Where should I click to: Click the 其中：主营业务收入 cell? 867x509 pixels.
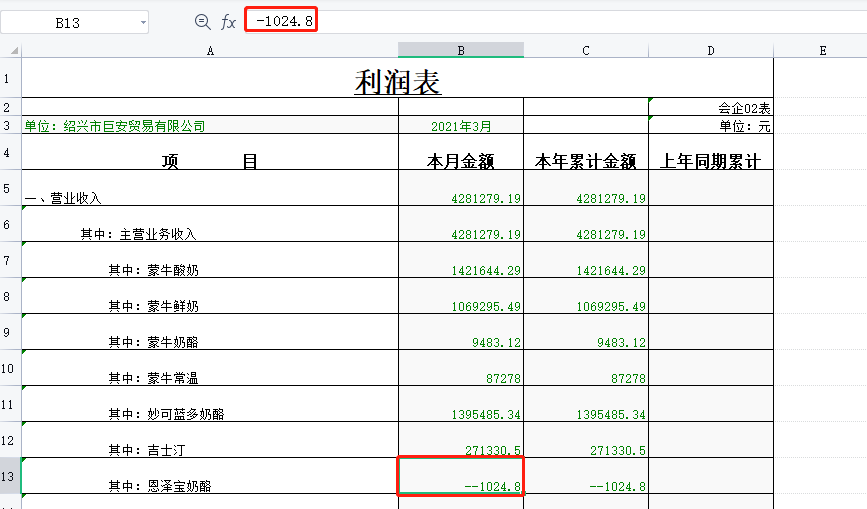point(210,224)
